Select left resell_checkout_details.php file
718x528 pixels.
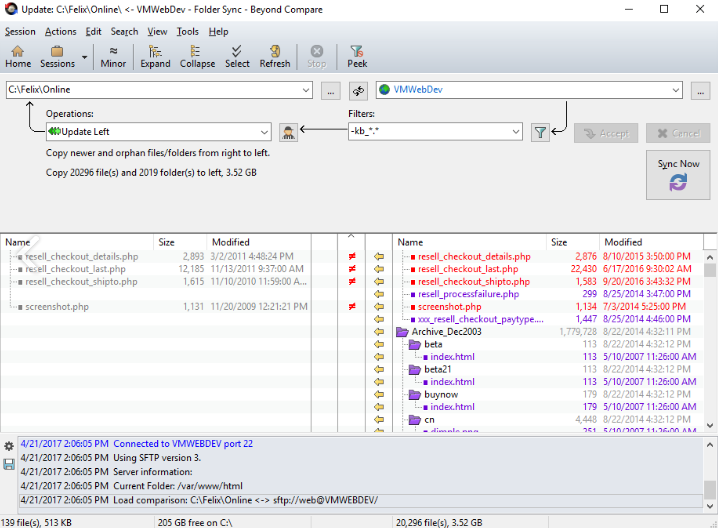[x=82, y=256]
